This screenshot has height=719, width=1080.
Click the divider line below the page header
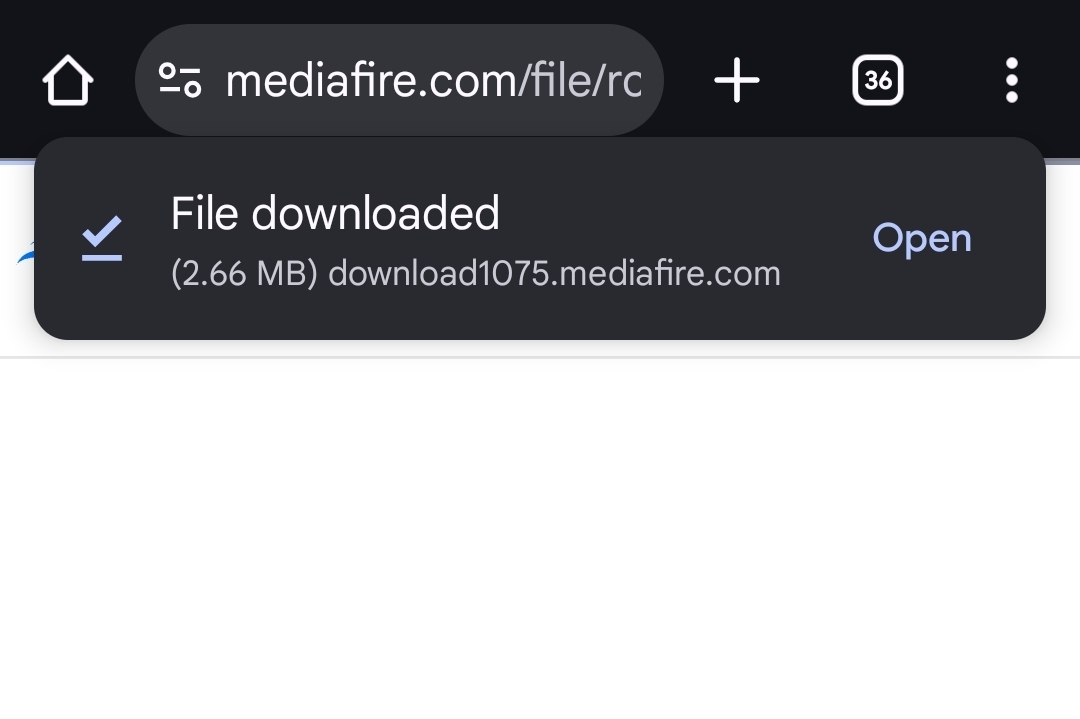tap(540, 356)
